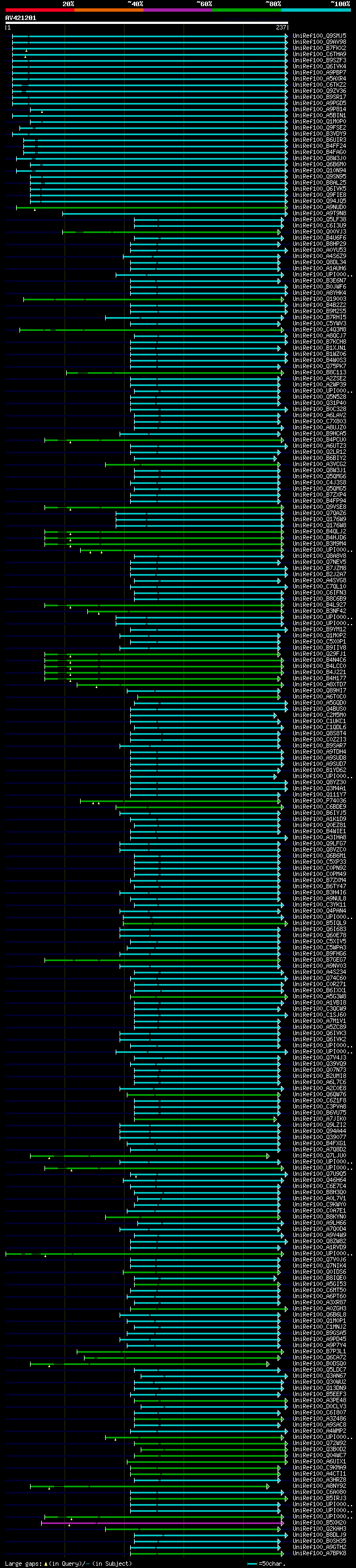Select the UniRef100_C4Q3M8 label
This screenshot has width=356, height=1568.
(319, 330)
